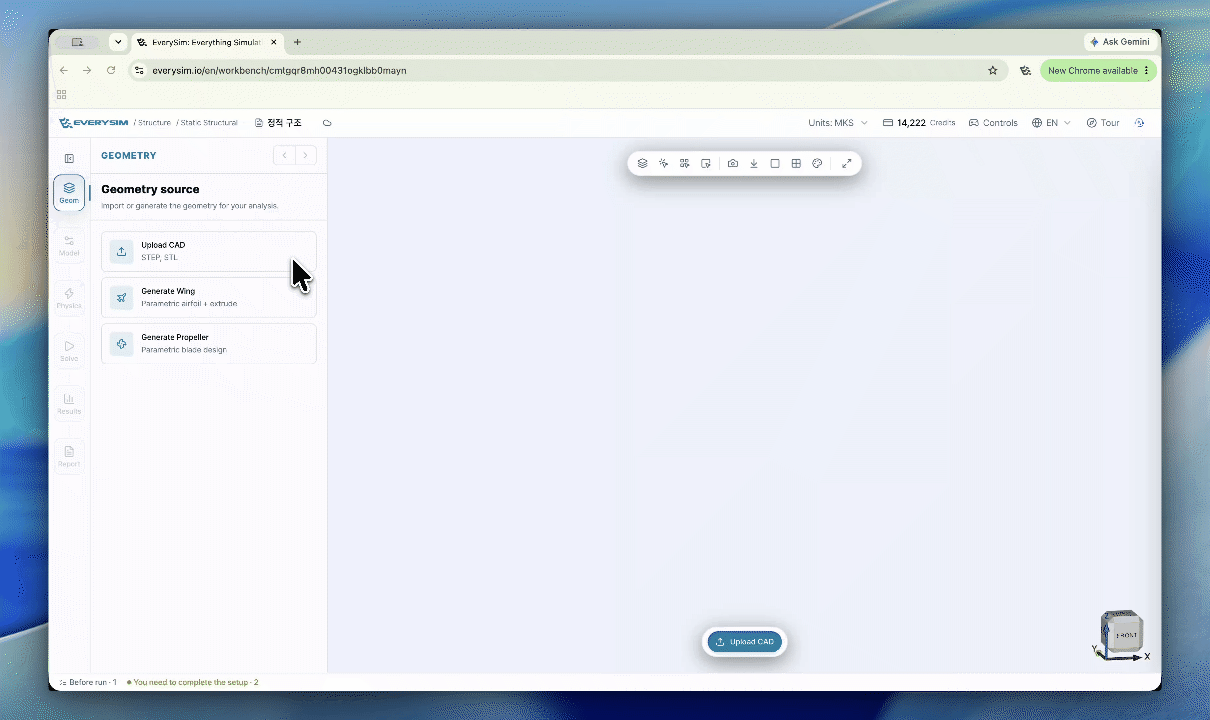Viewport: 1210px width, 720px height.
Task: Open the tab search dropdown arrow
Action: 118,42
